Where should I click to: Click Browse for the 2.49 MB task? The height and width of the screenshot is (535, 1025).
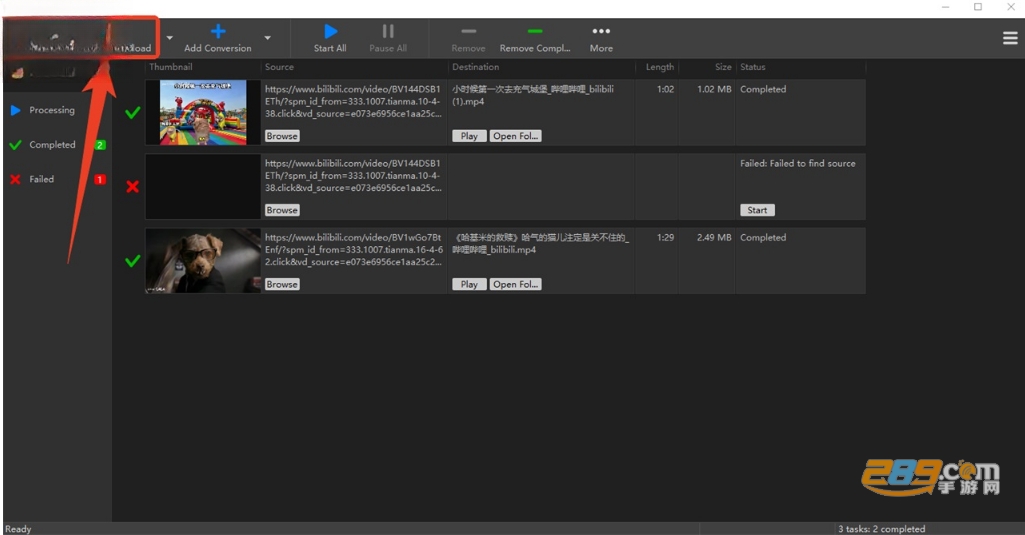(282, 284)
